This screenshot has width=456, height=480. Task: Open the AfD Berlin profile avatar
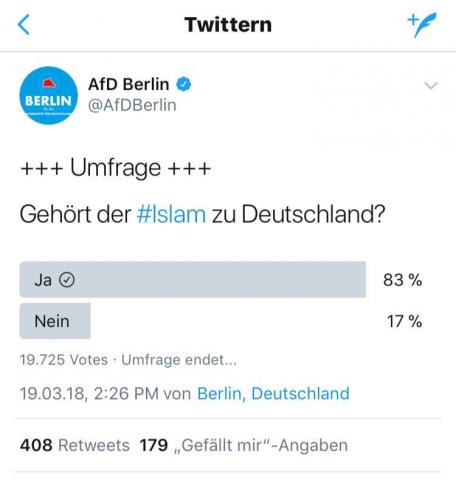point(49,95)
